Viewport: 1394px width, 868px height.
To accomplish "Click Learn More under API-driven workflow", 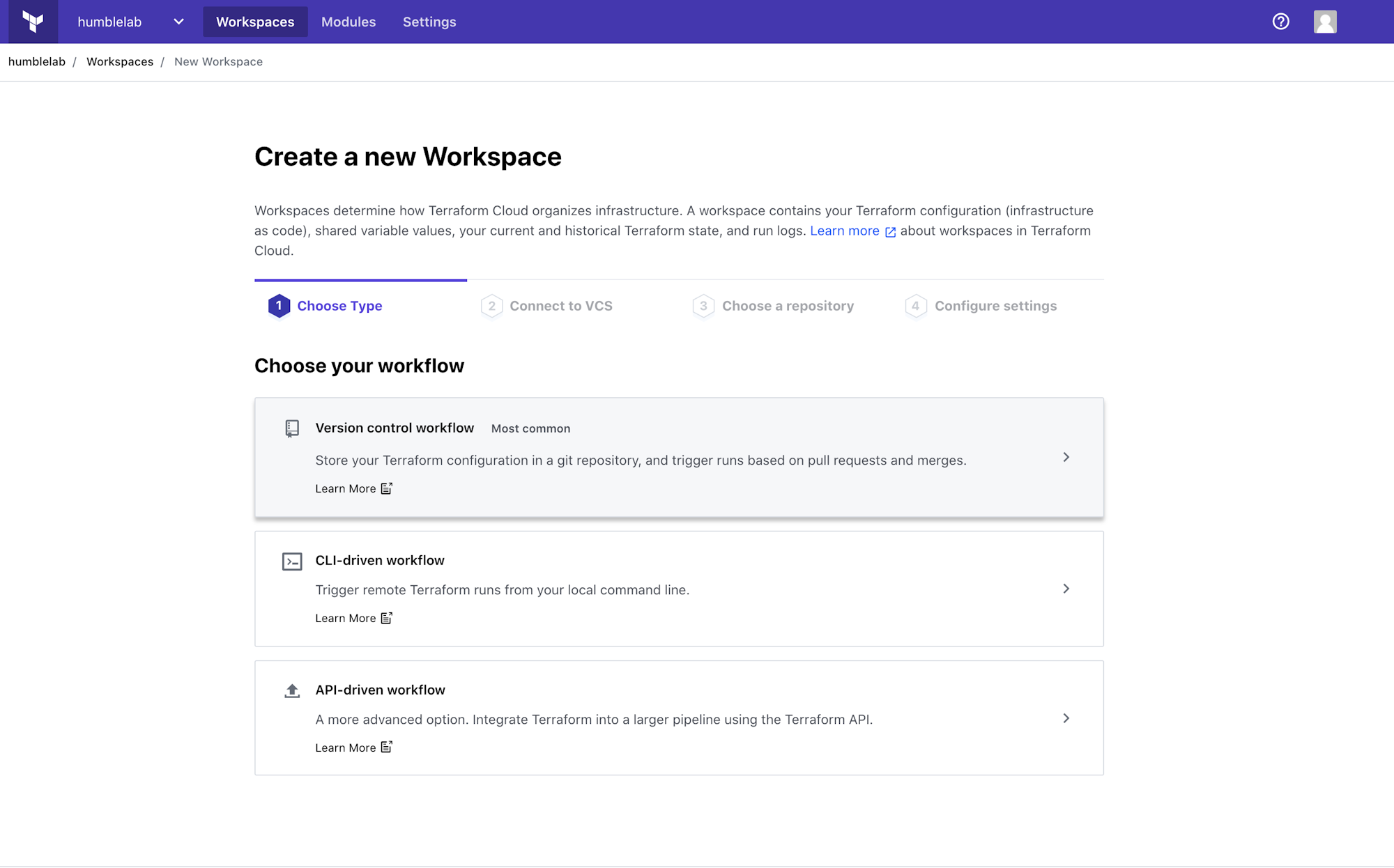I will [x=346, y=747].
